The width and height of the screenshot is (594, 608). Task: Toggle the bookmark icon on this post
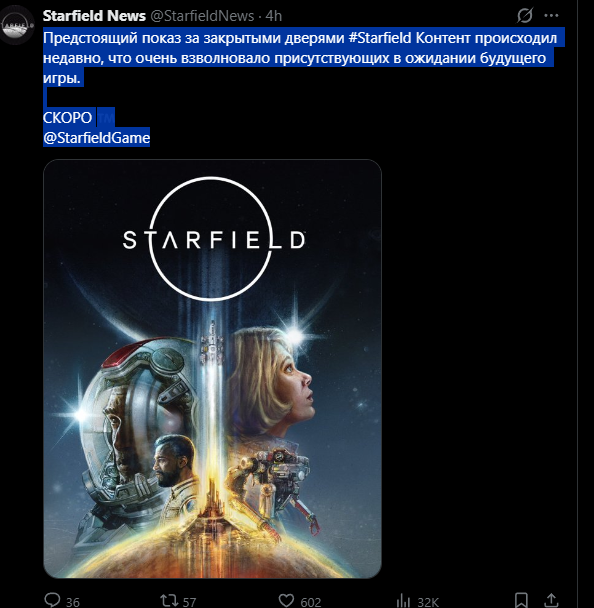click(x=521, y=600)
